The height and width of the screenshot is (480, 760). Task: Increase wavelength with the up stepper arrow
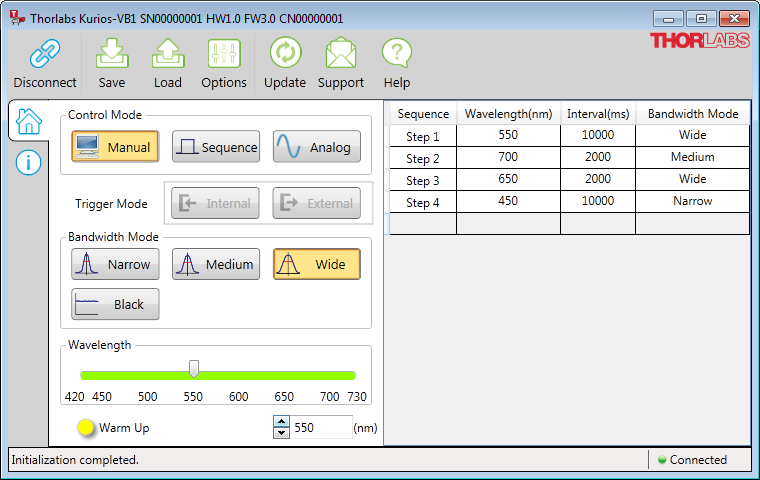[x=281, y=421]
